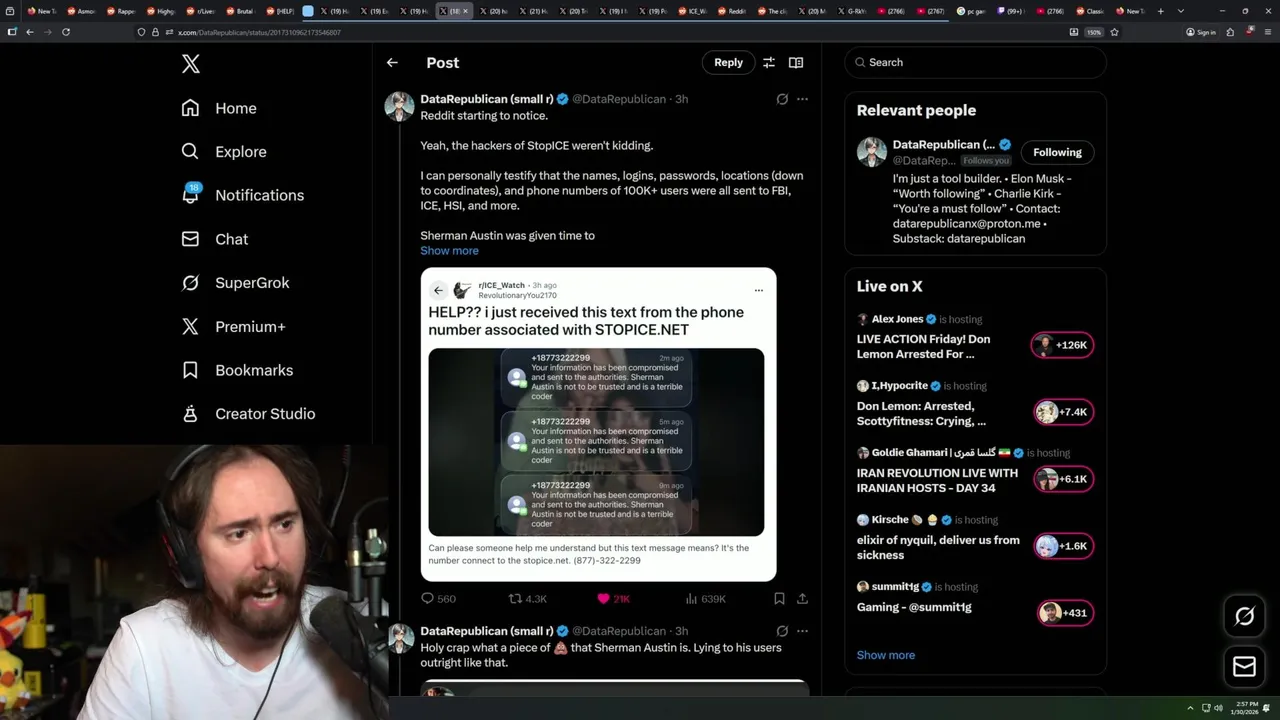The height and width of the screenshot is (720, 1280).
Task: Click the Search input field
Action: pos(975,62)
